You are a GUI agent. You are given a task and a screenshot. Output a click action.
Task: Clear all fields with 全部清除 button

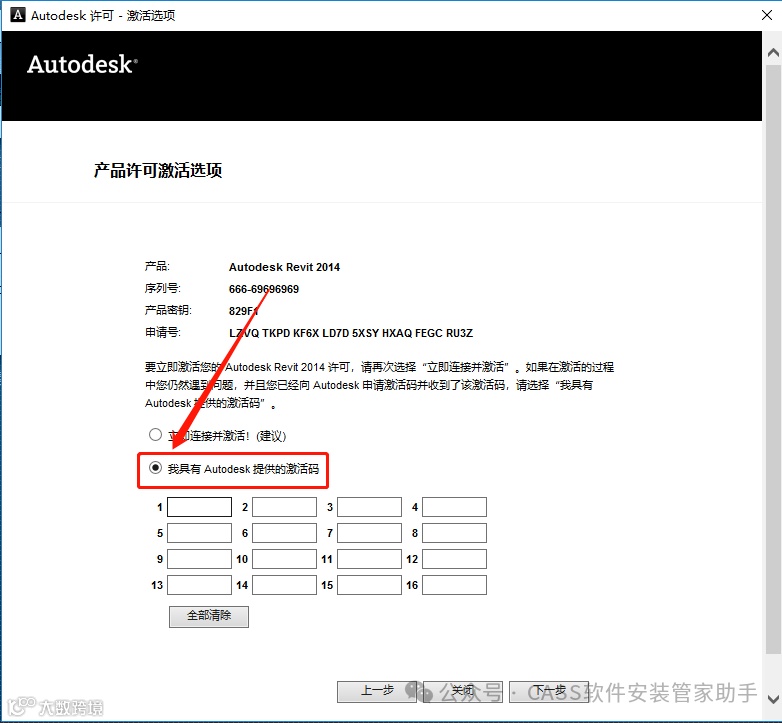click(x=208, y=616)
